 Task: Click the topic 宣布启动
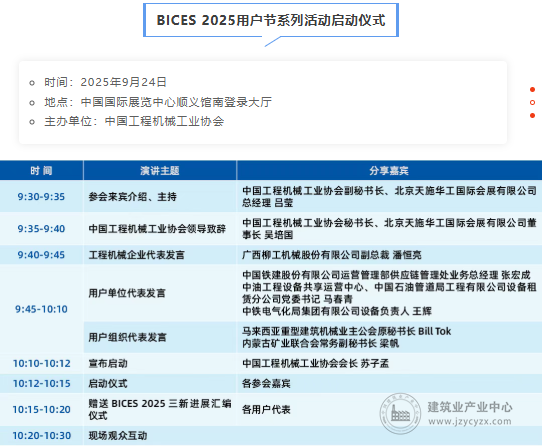tap(108, 364)
